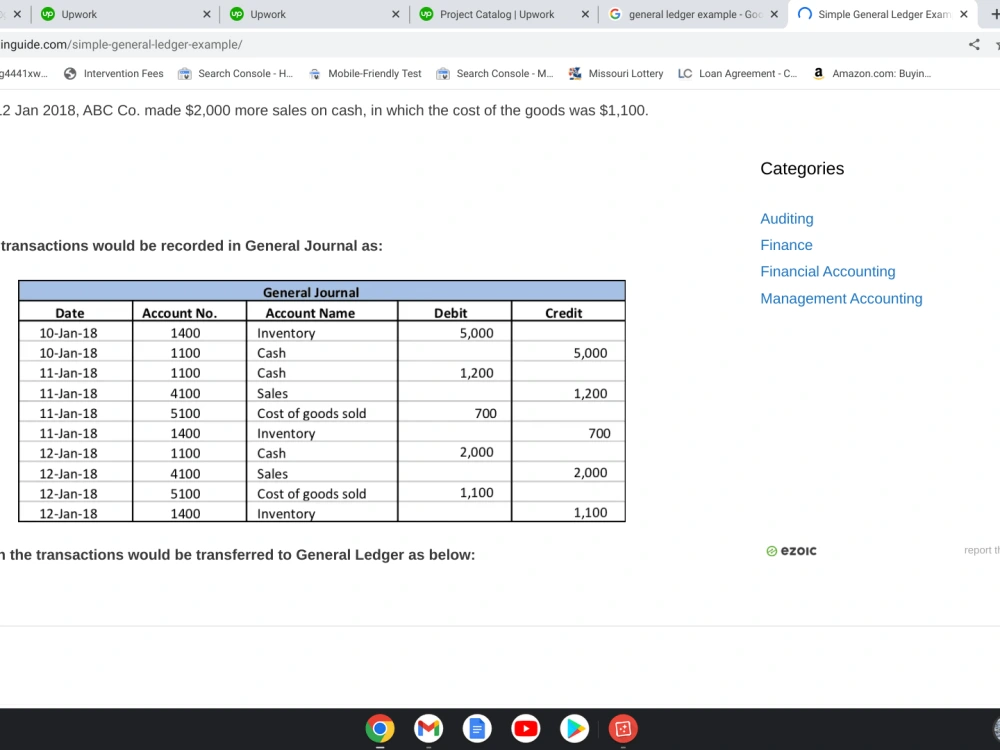The width and height of the screenshot is (1000, 750).
Task: Click the 1,200 debit in 11-Jan Cash row
Action: pos(476,373)
